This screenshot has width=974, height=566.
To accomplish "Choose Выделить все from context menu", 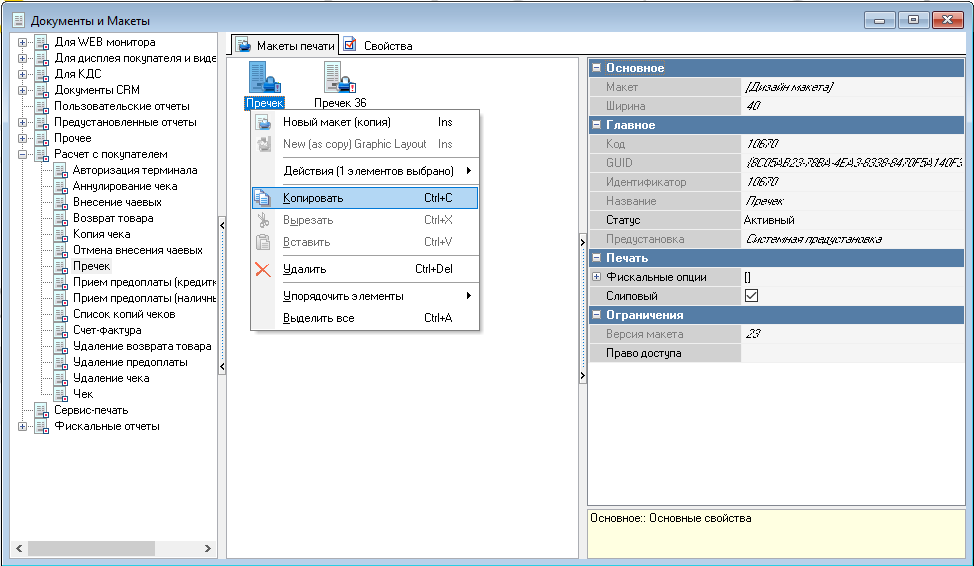I will point(318,318).
